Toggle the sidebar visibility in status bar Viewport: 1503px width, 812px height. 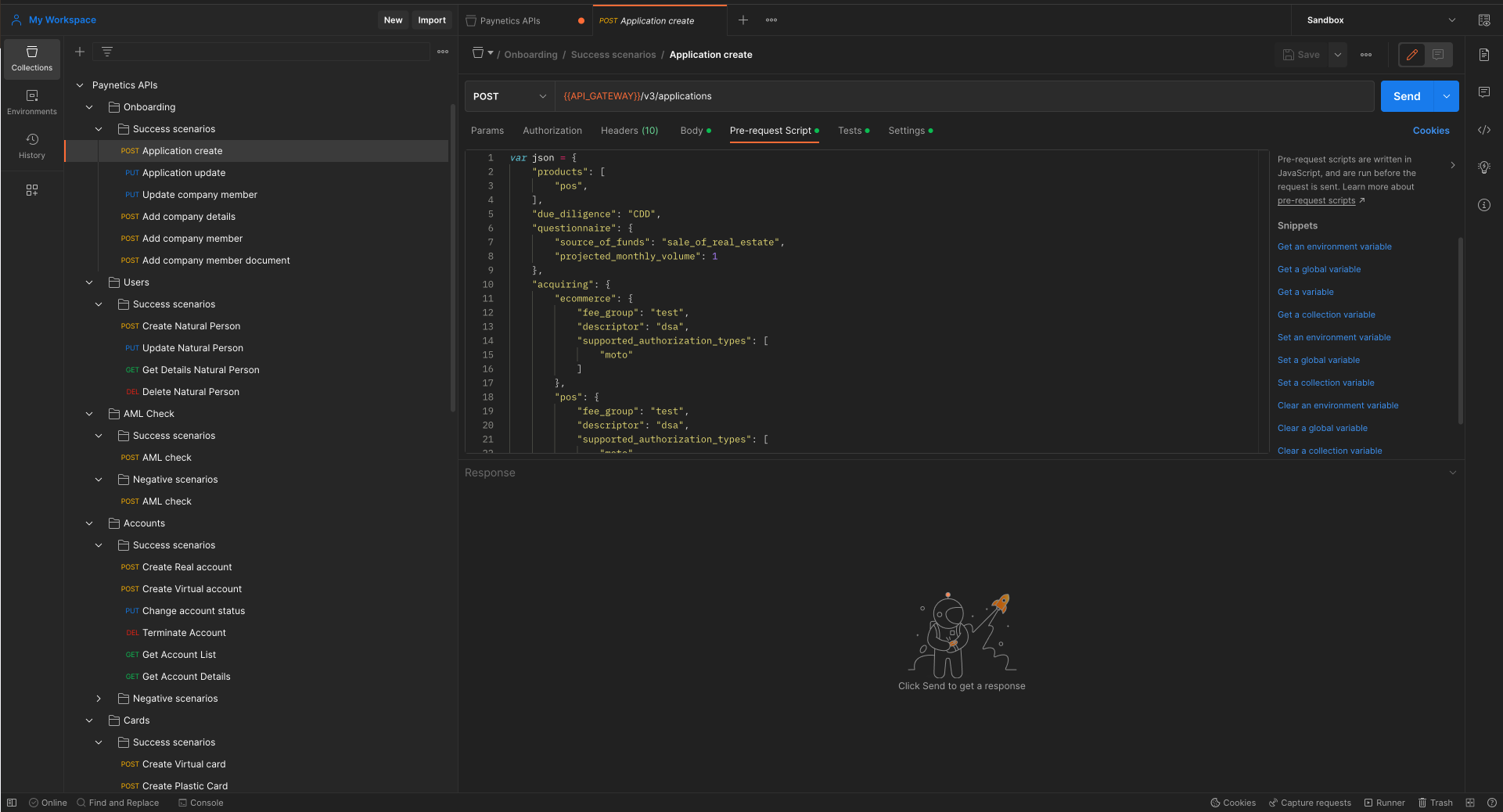point(12,803)
